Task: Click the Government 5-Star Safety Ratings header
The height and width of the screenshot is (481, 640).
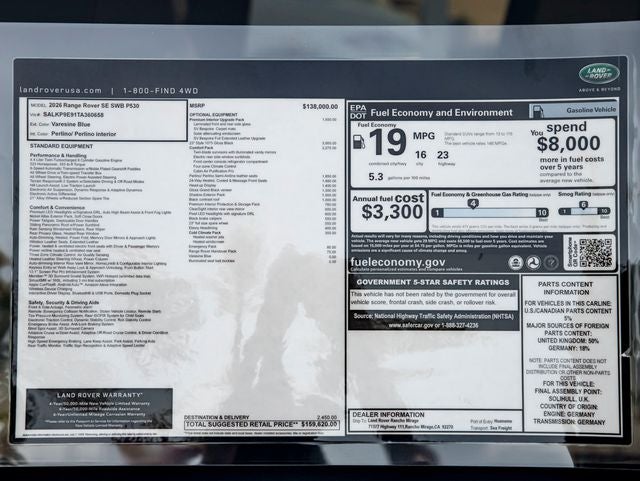Action: coord(433,282)
